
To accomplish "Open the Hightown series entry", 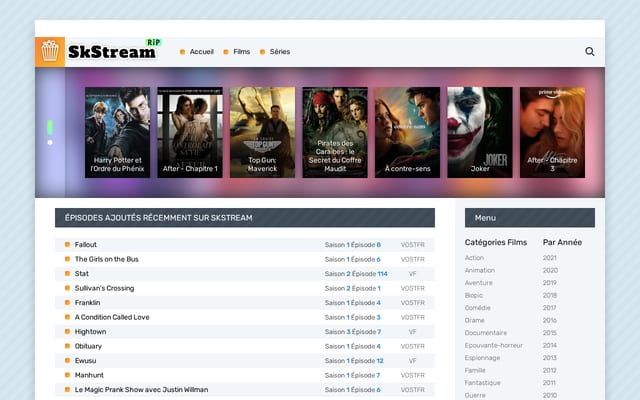I will 90,331.
